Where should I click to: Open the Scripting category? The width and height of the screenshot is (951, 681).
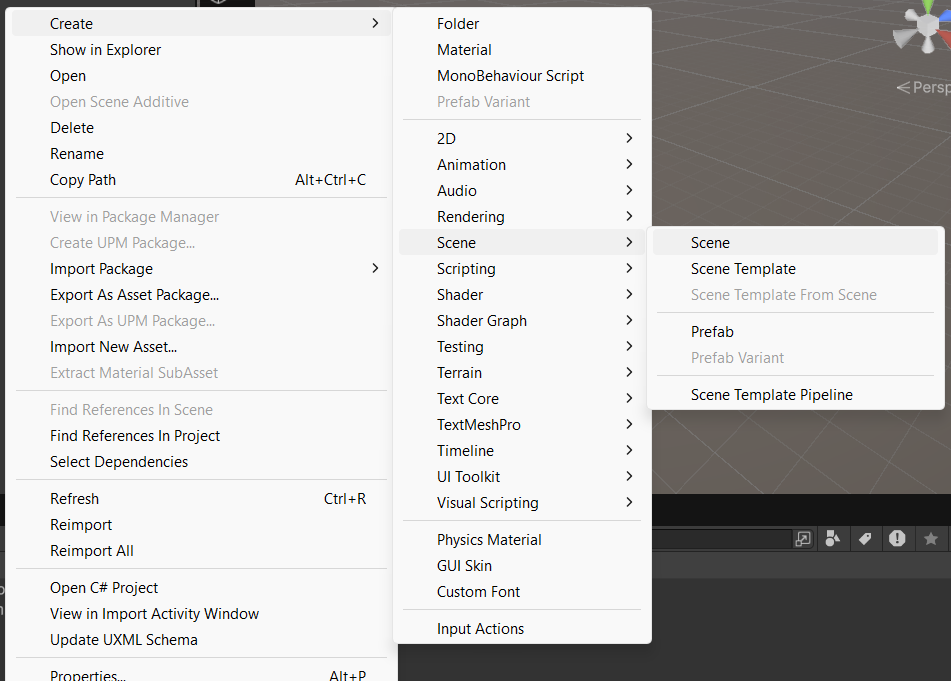tap(522, 269)
